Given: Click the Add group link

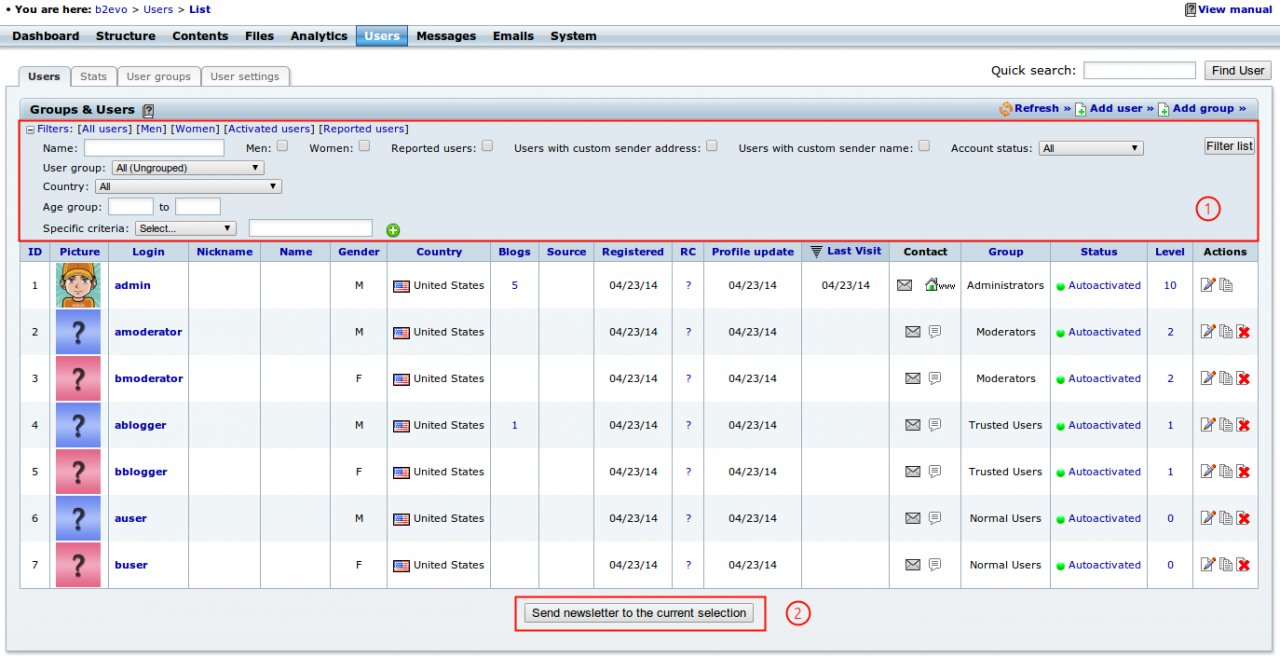Looking at the screenshot, I should (1209, 108).
